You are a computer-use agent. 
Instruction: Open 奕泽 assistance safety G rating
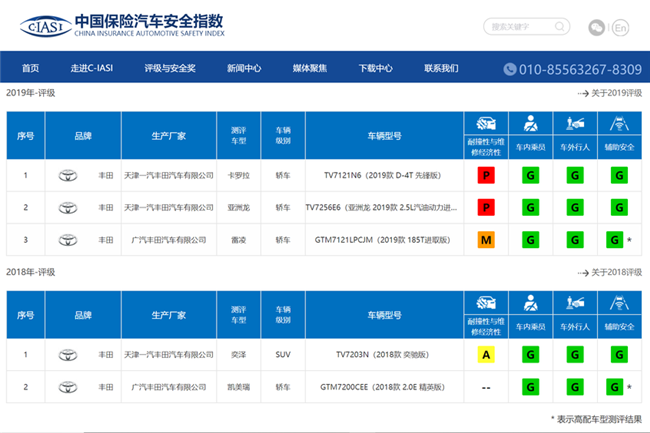point(619,354)
